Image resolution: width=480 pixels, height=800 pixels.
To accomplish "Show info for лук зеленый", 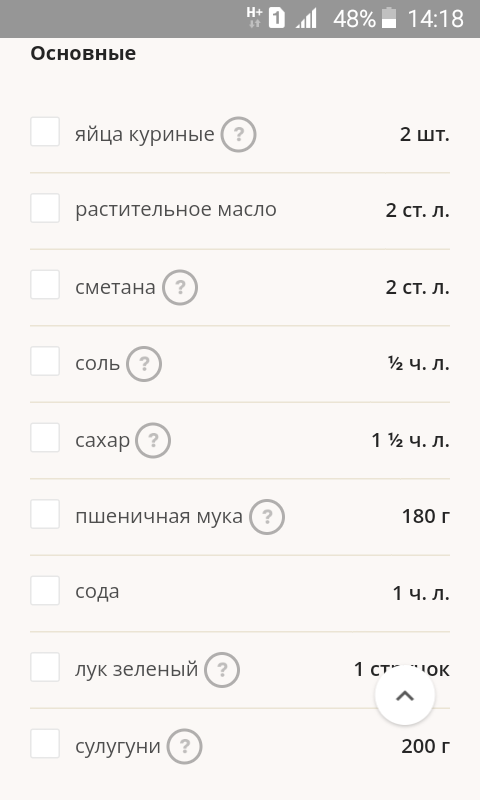I will 222,670.
